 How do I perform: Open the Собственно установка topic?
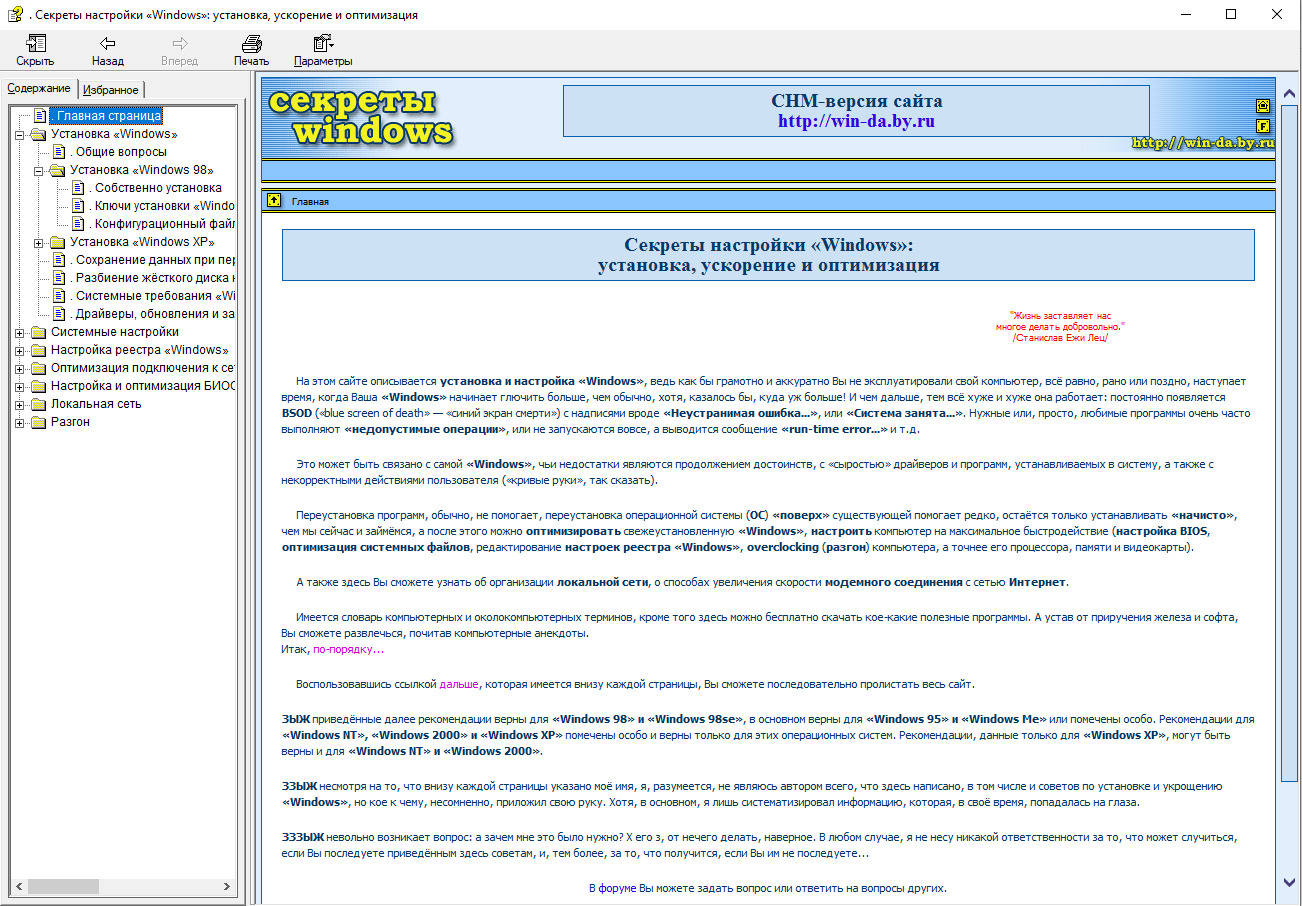point(155,188)
